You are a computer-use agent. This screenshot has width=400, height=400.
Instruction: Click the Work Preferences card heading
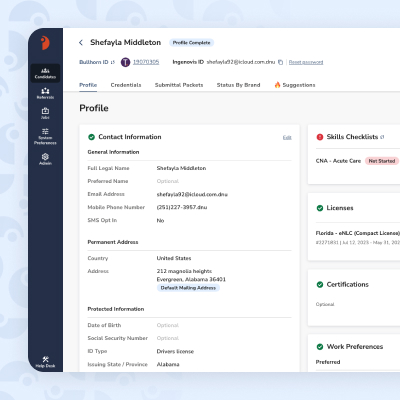pyautogui.click(x=355, y=347)
